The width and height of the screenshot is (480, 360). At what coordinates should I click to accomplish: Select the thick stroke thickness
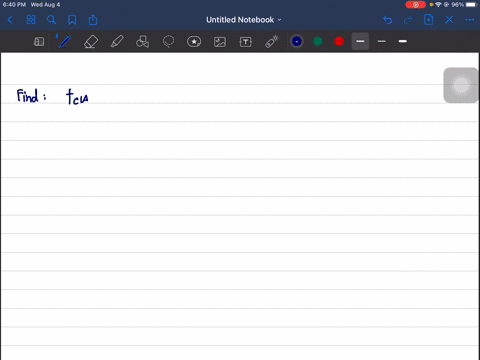(403, 41)
